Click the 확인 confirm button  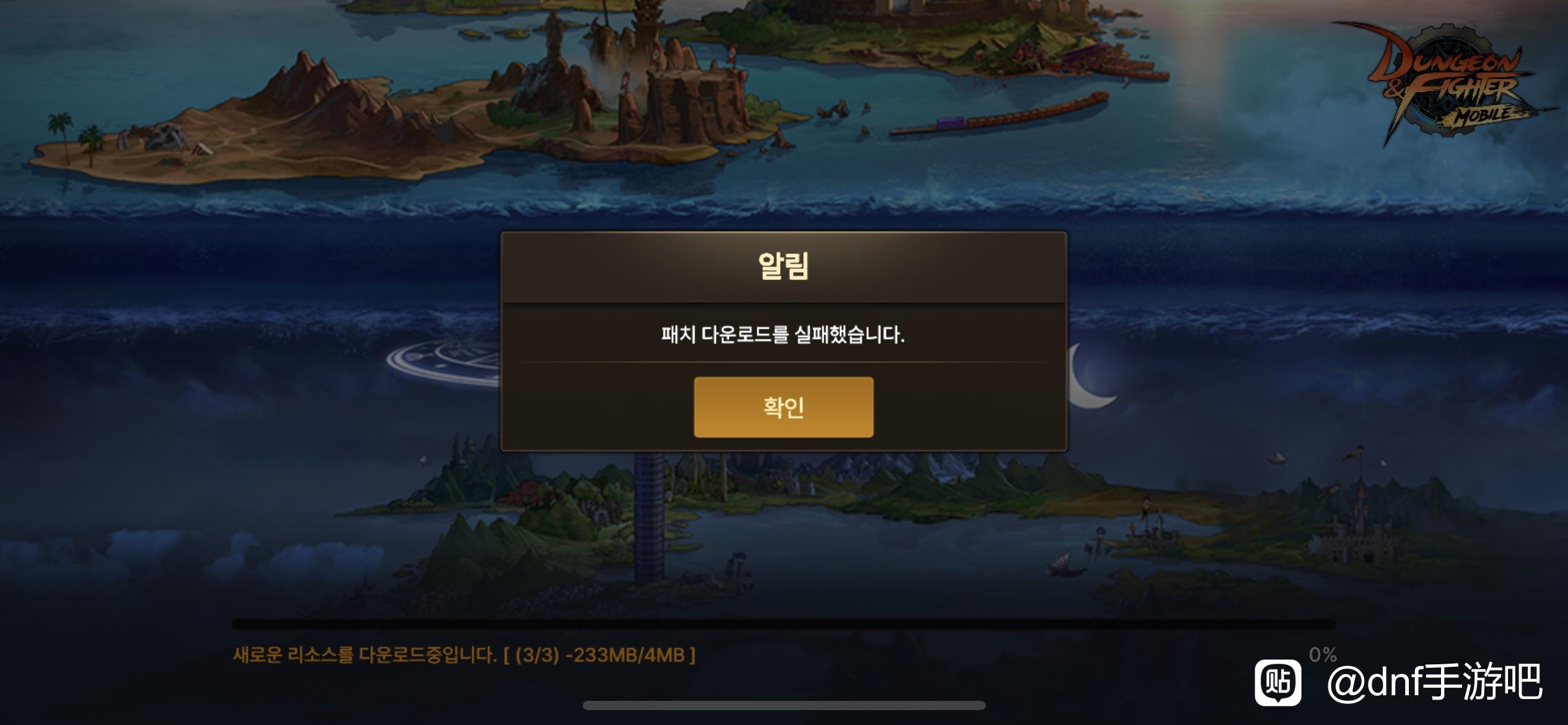(x=783, y=407)
